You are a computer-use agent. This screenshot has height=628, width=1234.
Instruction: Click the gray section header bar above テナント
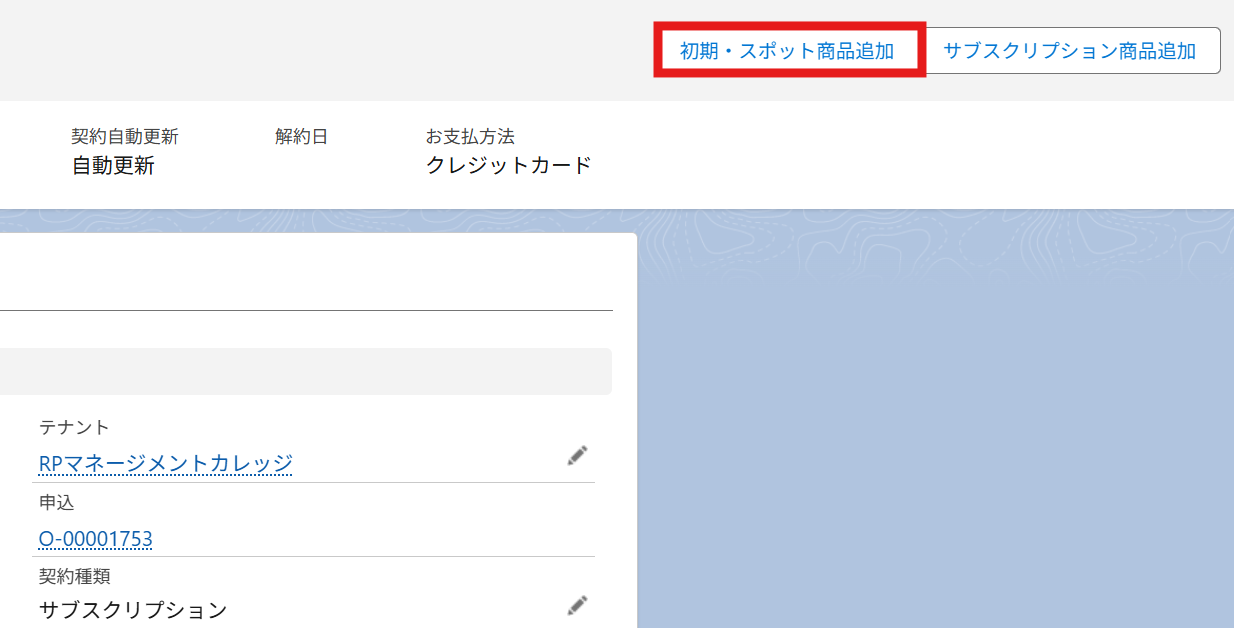pos(300,371)
